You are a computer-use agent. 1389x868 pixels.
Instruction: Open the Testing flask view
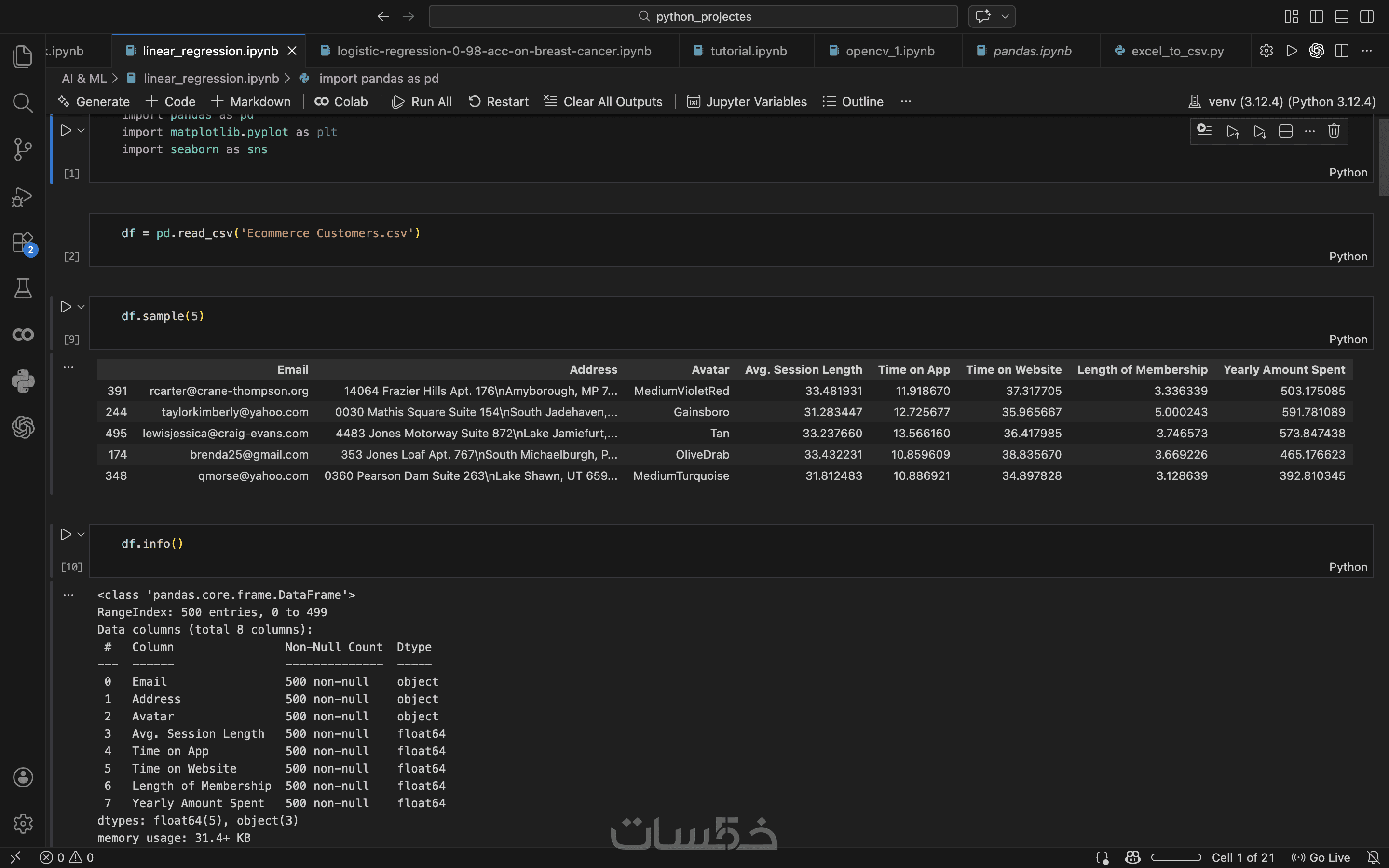(x=22, y=288)
